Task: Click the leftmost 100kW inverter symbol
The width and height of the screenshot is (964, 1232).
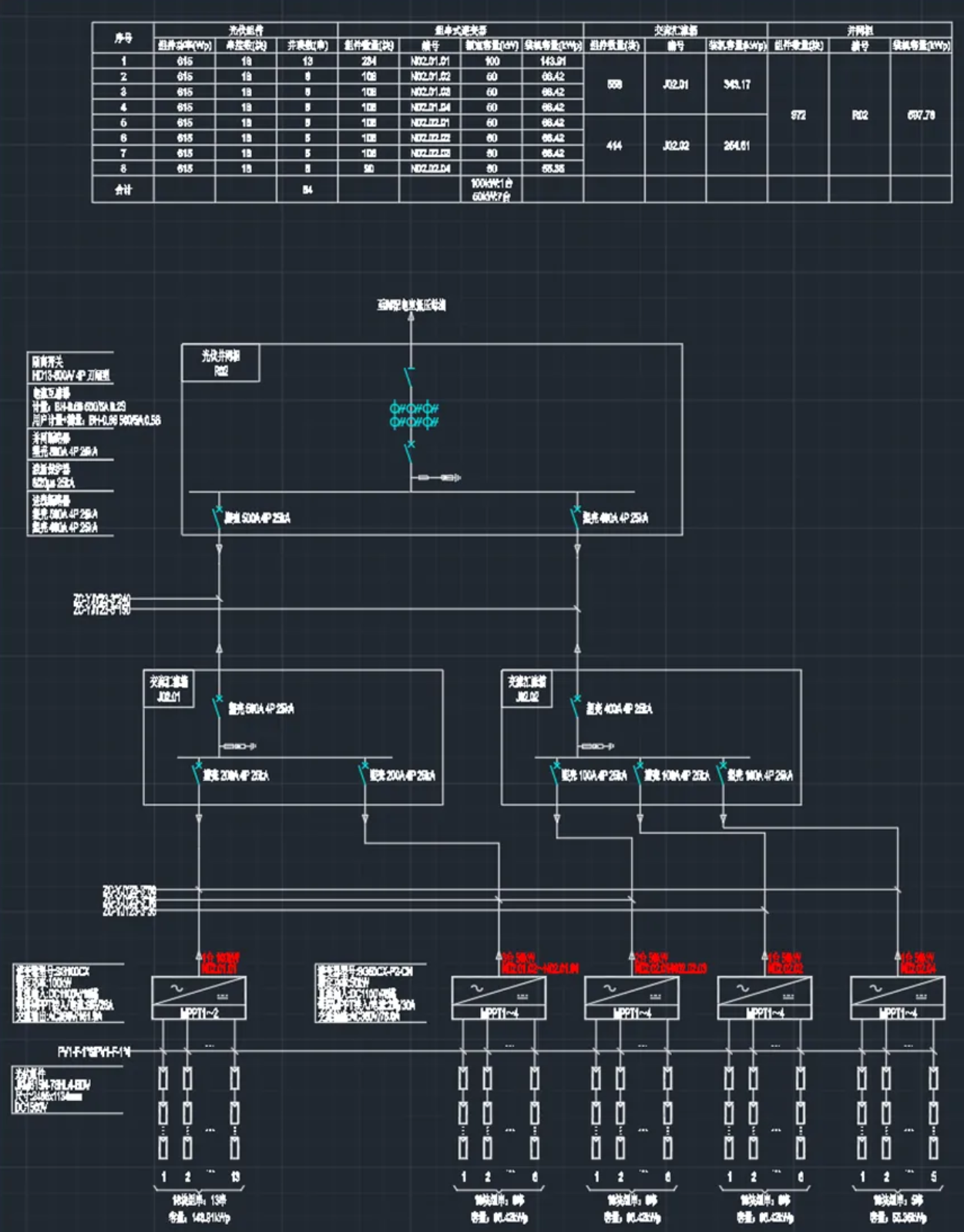Action: [x=199, y=998]
